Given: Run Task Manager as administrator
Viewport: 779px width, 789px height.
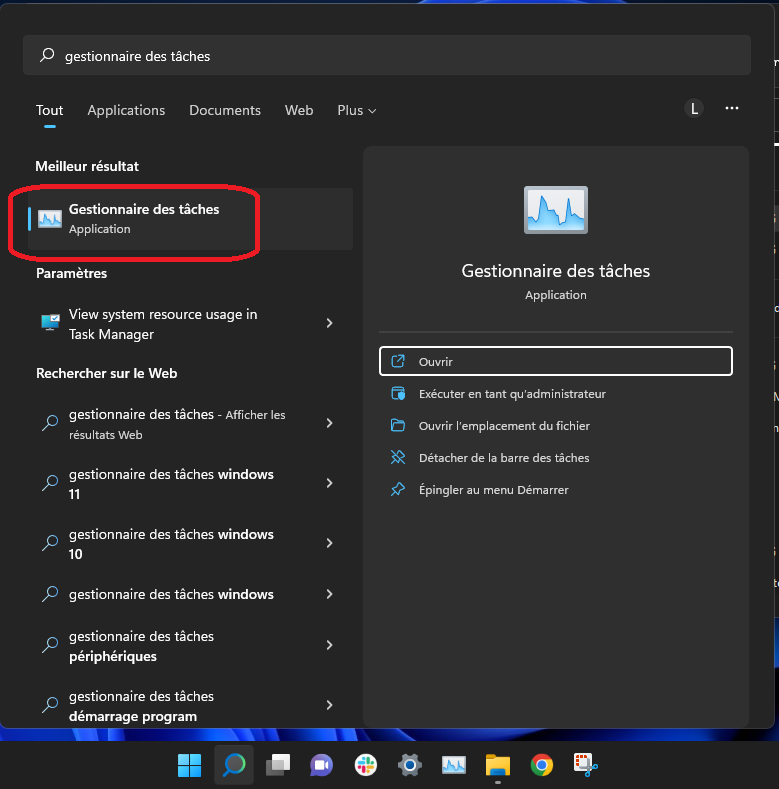Looking at the screenshot, I should 512,394.
